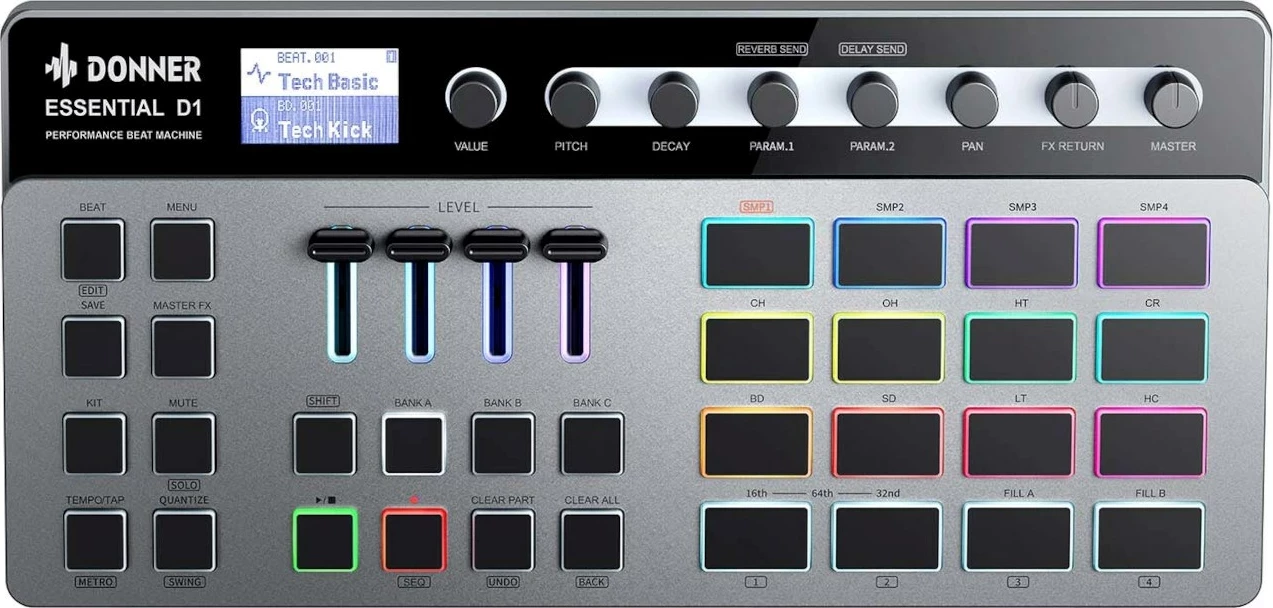Tap the CLEAR PART button
The width and height of the screenshot is (1273, 608).
[503, 541]
